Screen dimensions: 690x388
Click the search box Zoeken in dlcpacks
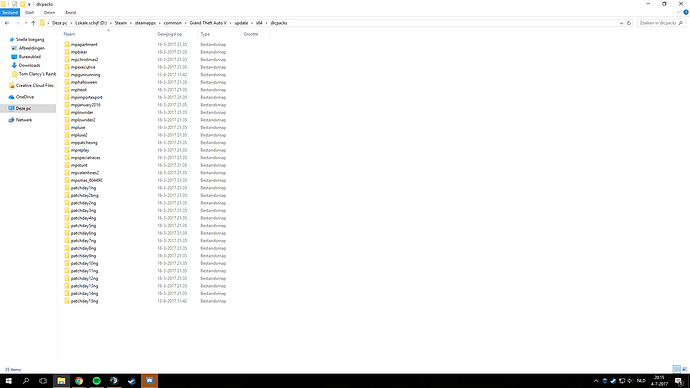point(661,23)
